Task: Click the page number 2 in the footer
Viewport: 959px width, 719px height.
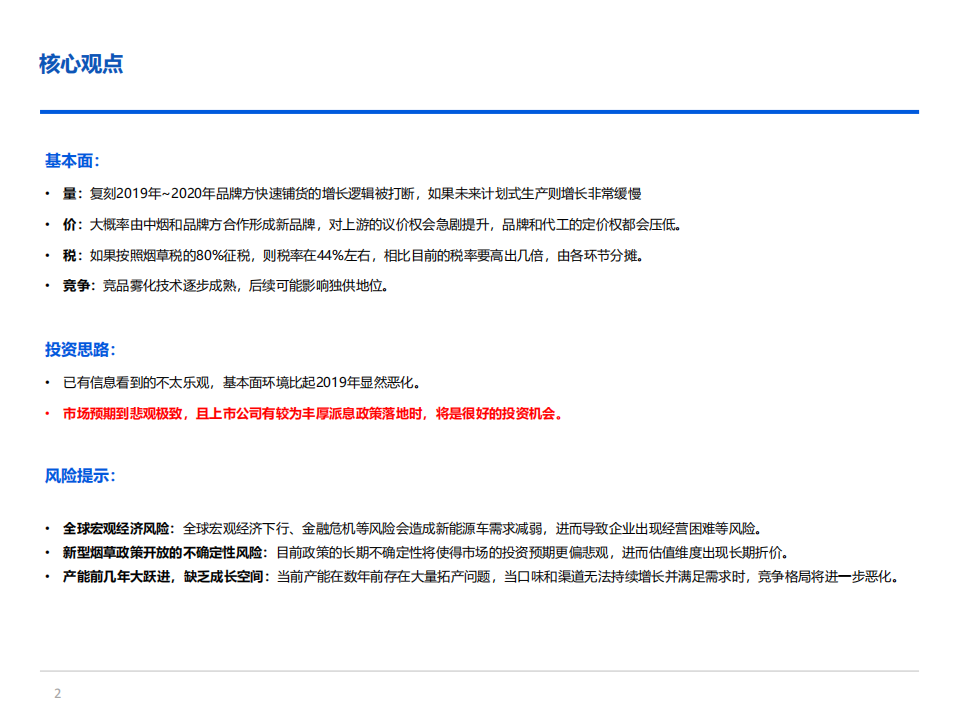Action: coord(57,694)
